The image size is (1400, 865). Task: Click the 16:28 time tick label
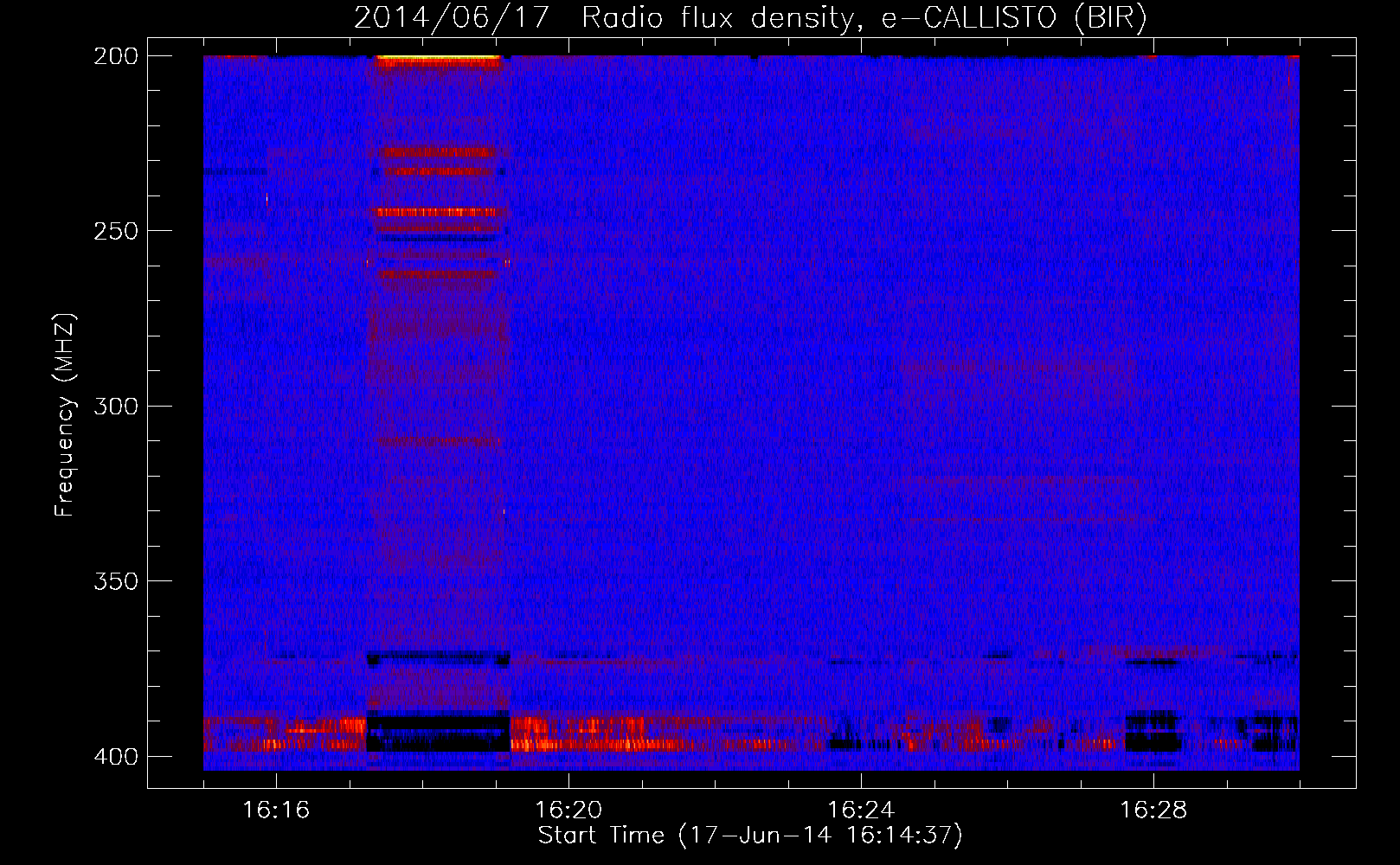pos(1153,810)
